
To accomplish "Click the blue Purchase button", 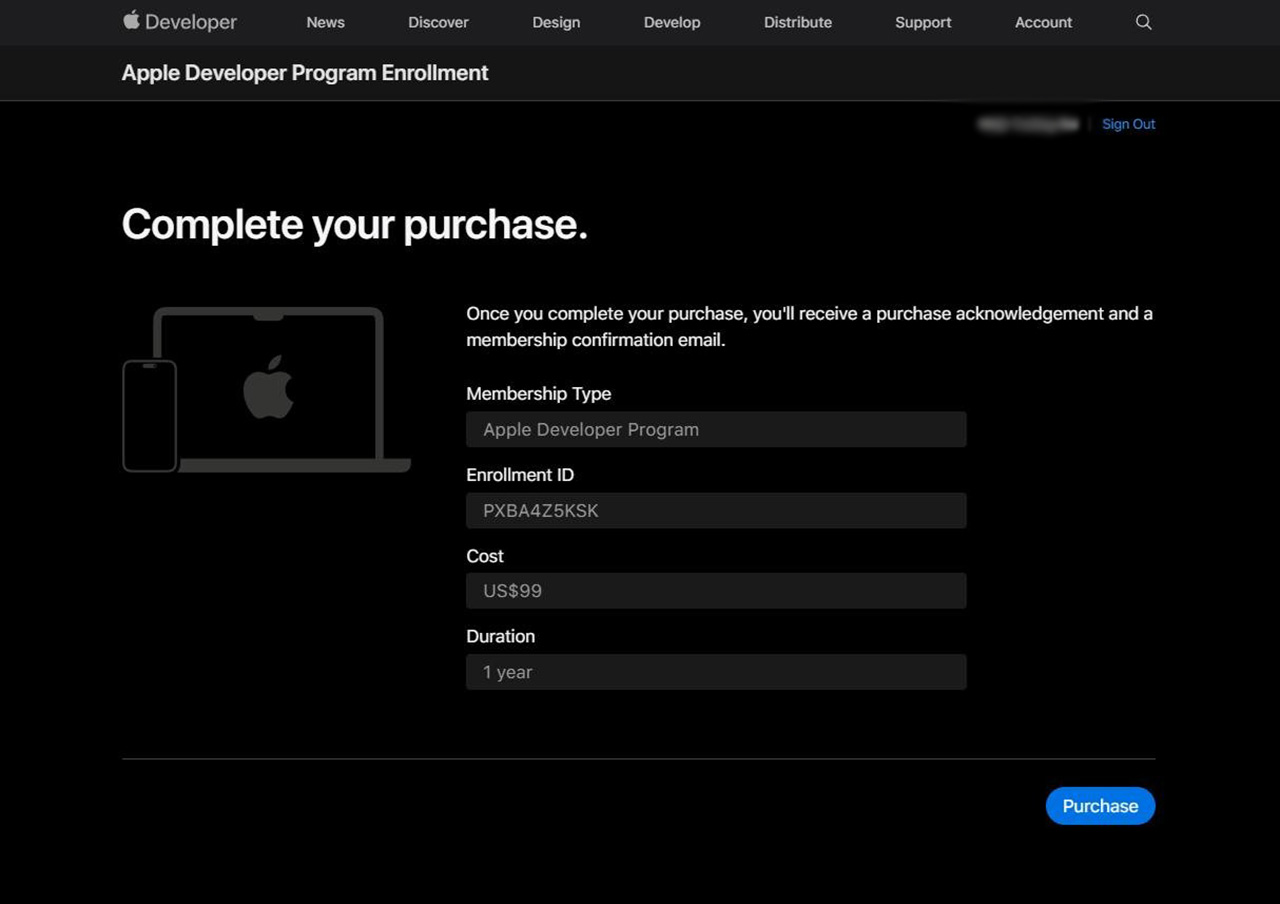I will click(1100, 806).
